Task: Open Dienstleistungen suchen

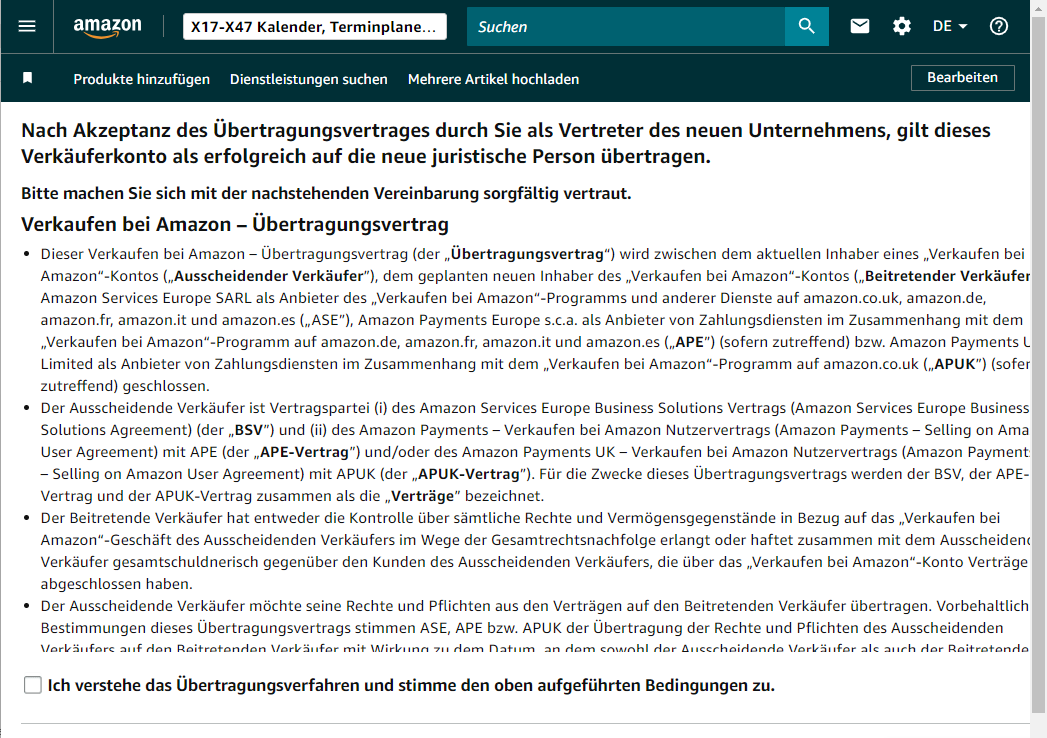Action: click(x=308, y=79)
